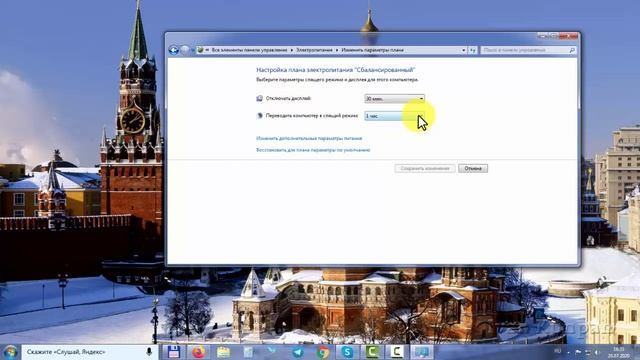Click the sleep moon icon beside 'Переводить компьютер'
Viewport: 640px width, 360px height.
coord(260,116)
